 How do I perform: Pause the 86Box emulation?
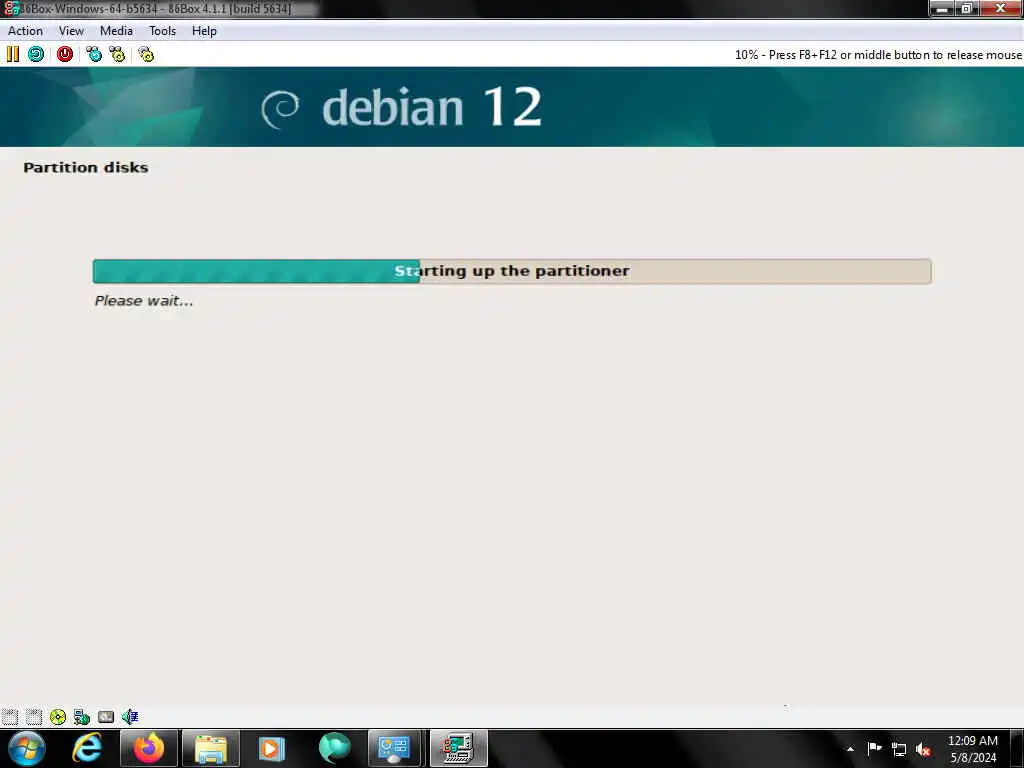(12, 54)
